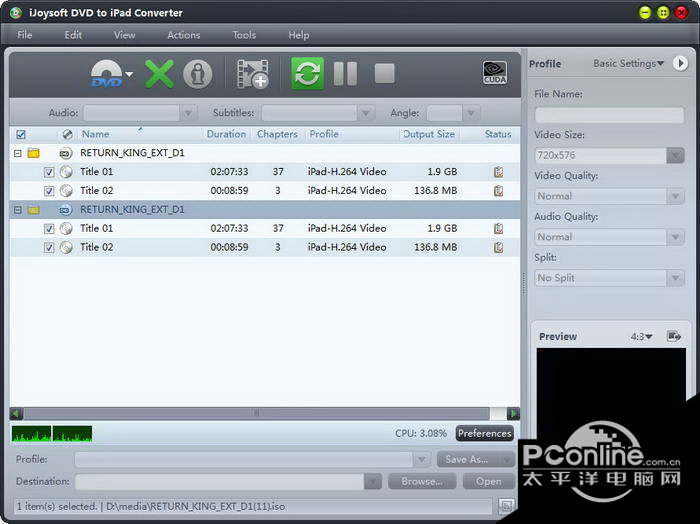Collapse the first RETURN_KING_EXT_D1 tree node
This screenshot has width=700, height=524.
coord(17,154)
